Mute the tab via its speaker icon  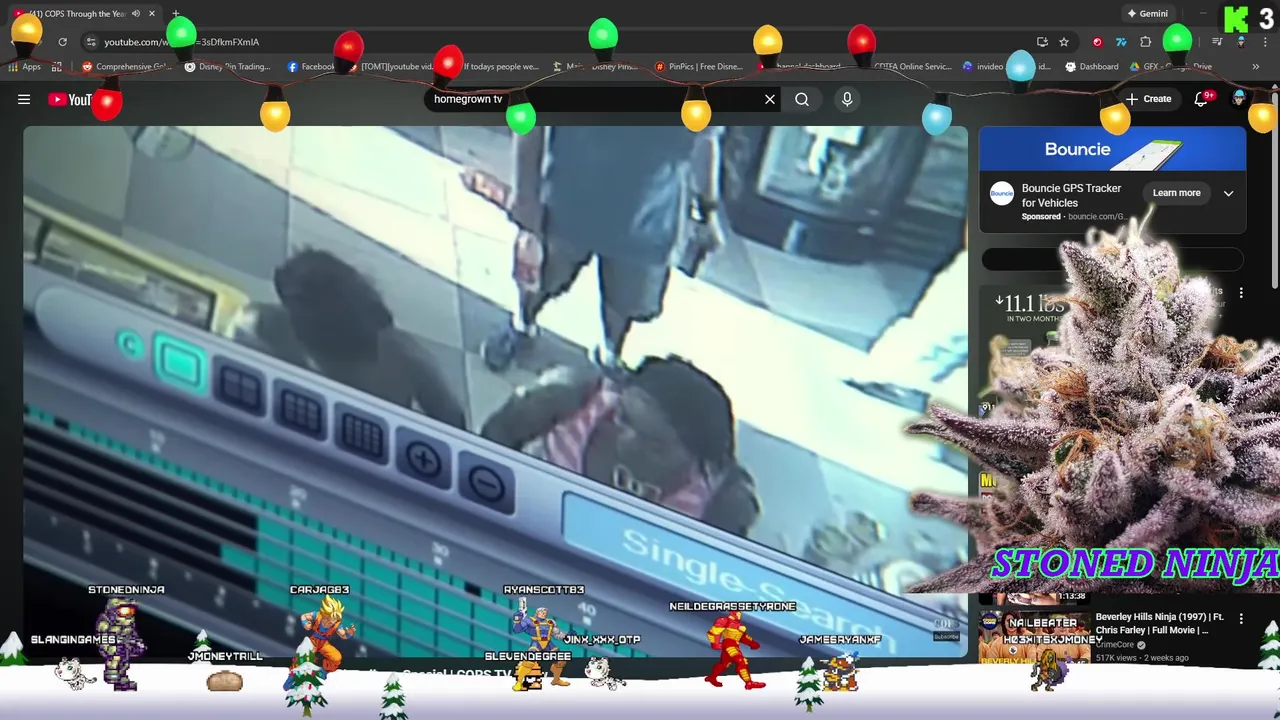tap(136, 14)
